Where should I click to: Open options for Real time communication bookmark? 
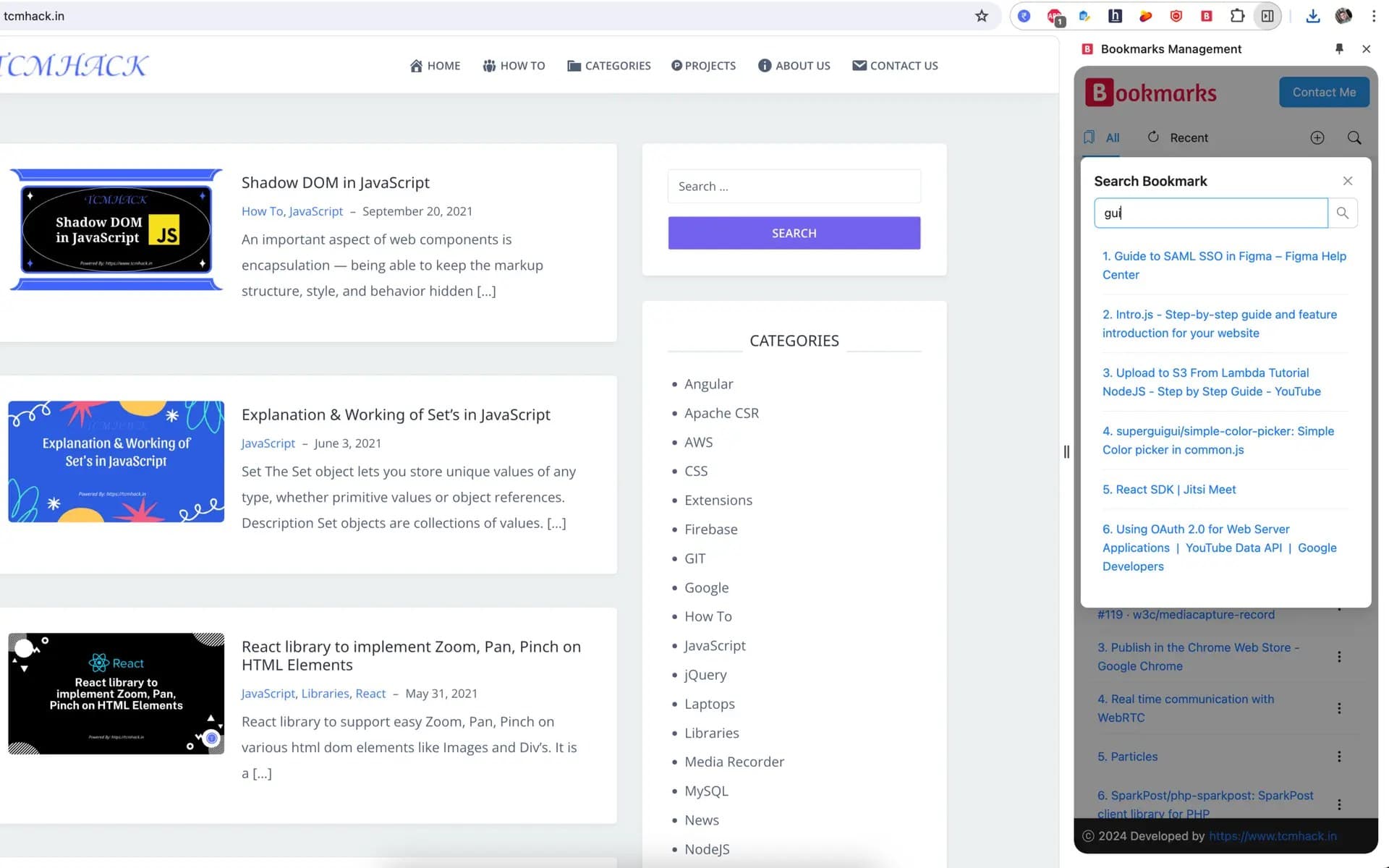pyautogui.click(x=1339, y=708)
